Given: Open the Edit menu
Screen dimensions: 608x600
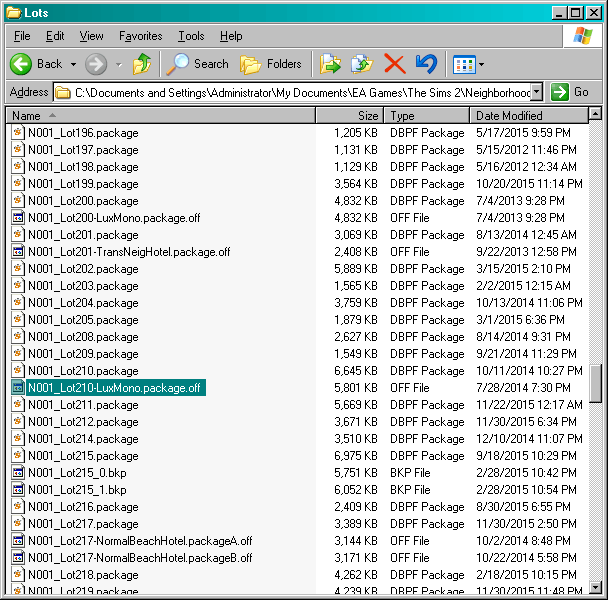Looking at the screenshot, I should coord(55,36).
